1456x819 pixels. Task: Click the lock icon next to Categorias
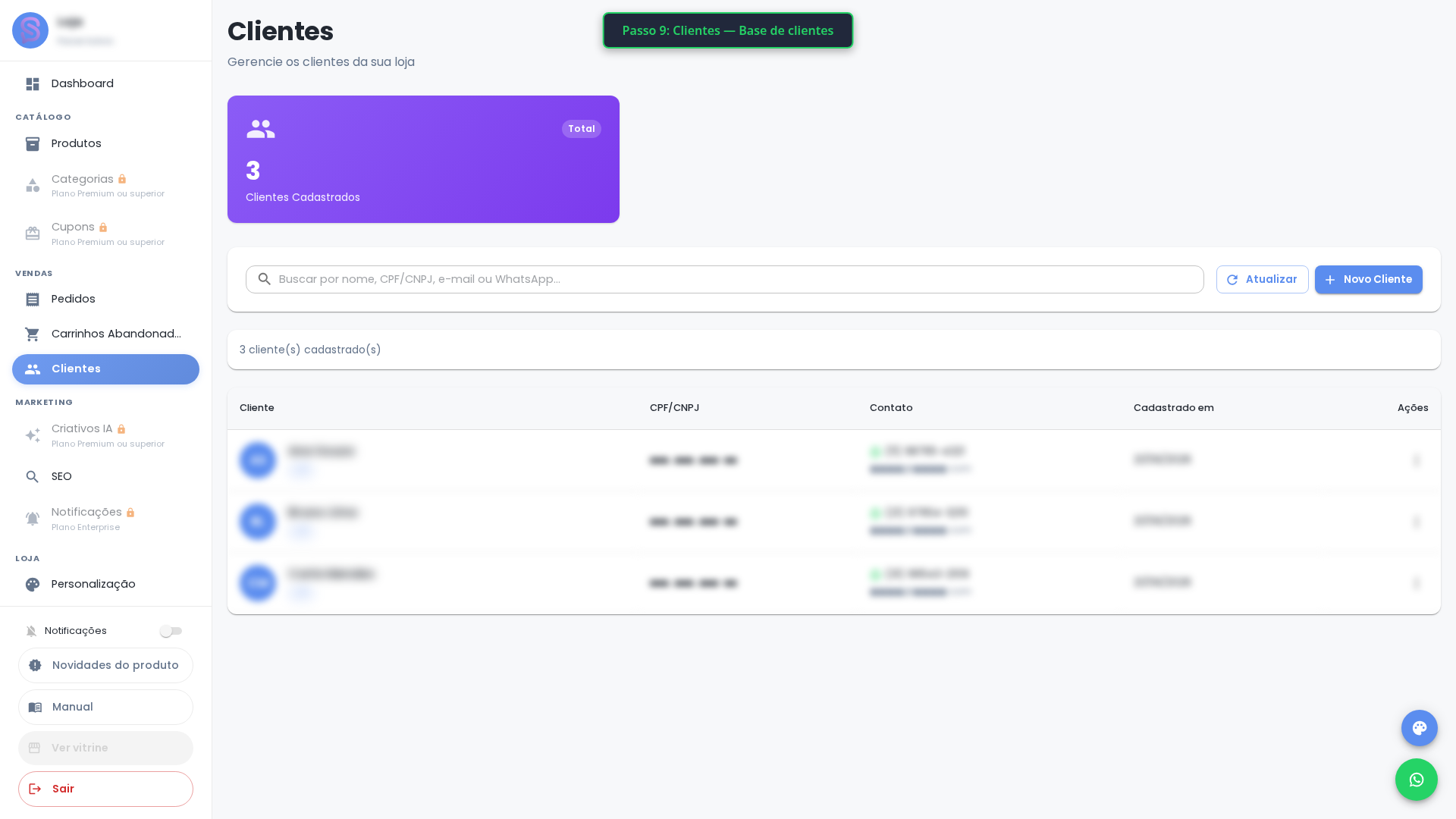[122, 179]
